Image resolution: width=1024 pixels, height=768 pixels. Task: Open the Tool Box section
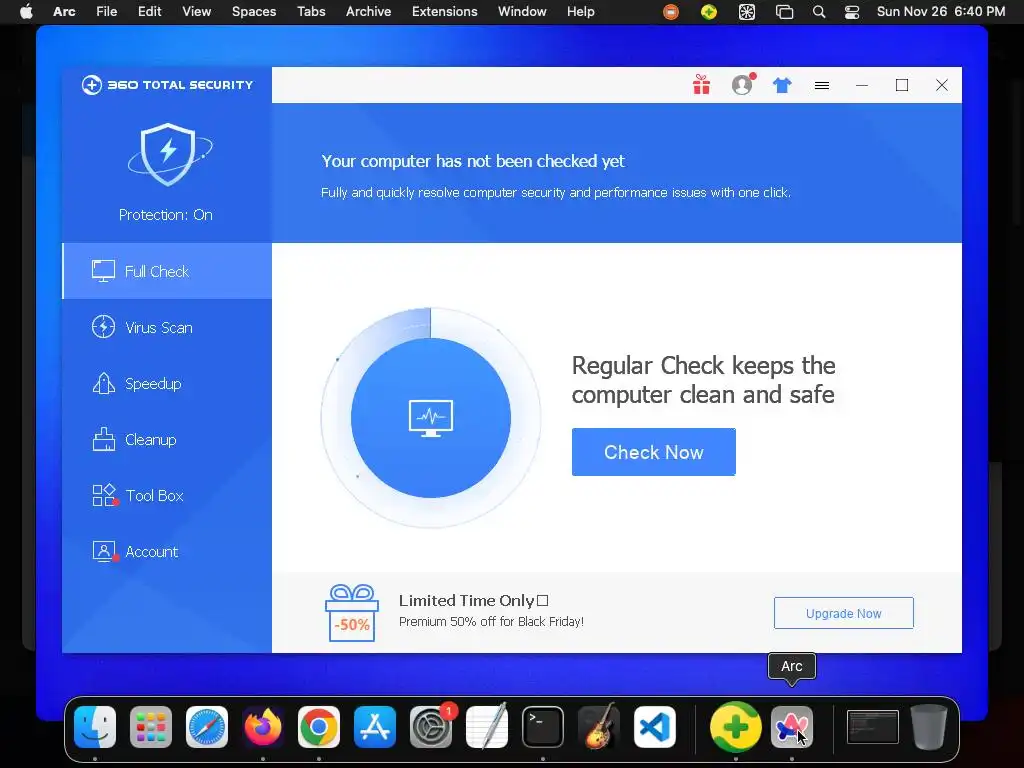tap(167, 496)
